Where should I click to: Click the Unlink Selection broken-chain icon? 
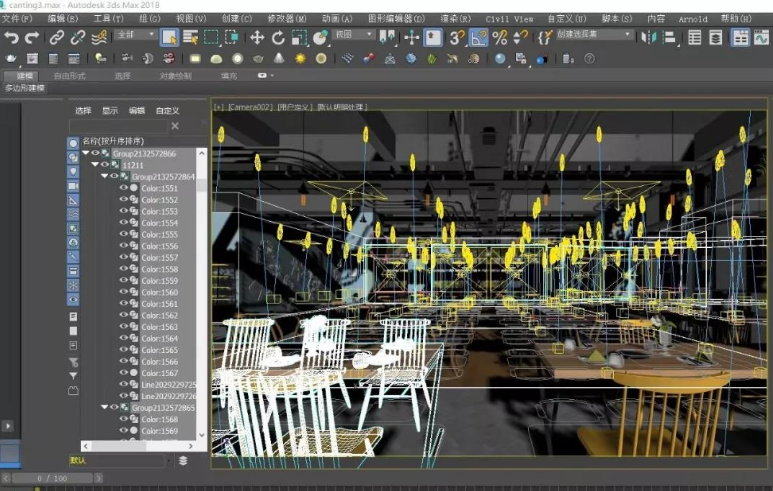pyautogui.click(x=78, y=37)
